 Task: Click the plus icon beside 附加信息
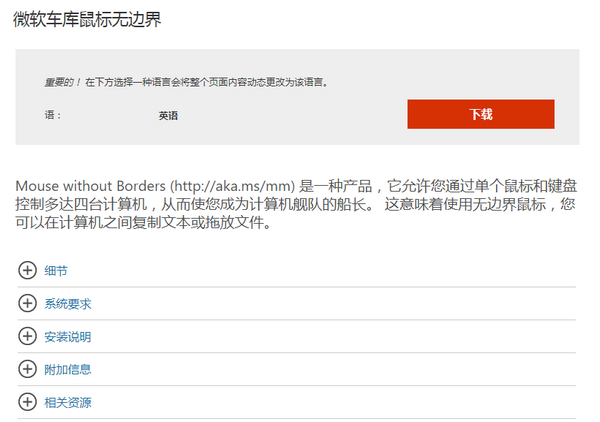coord(27,369)
